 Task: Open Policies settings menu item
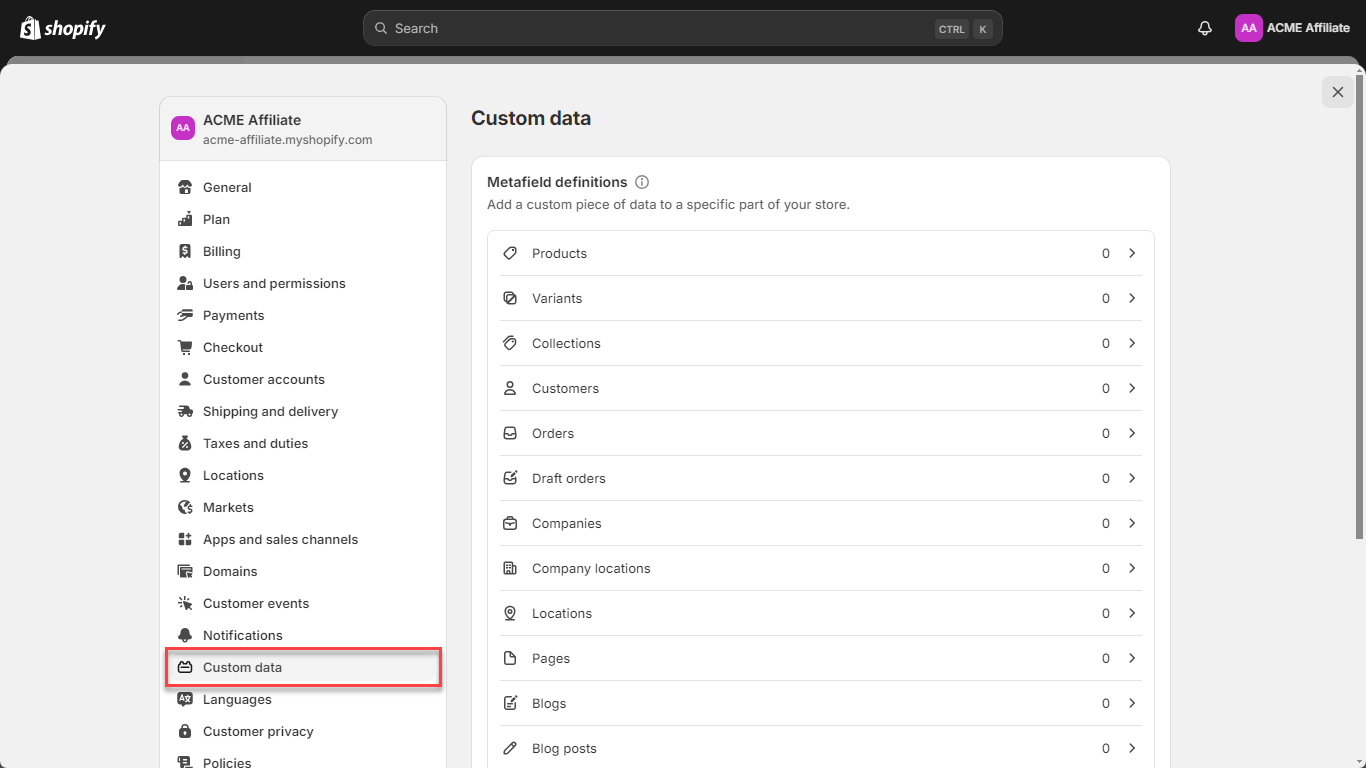pos(303,761)
